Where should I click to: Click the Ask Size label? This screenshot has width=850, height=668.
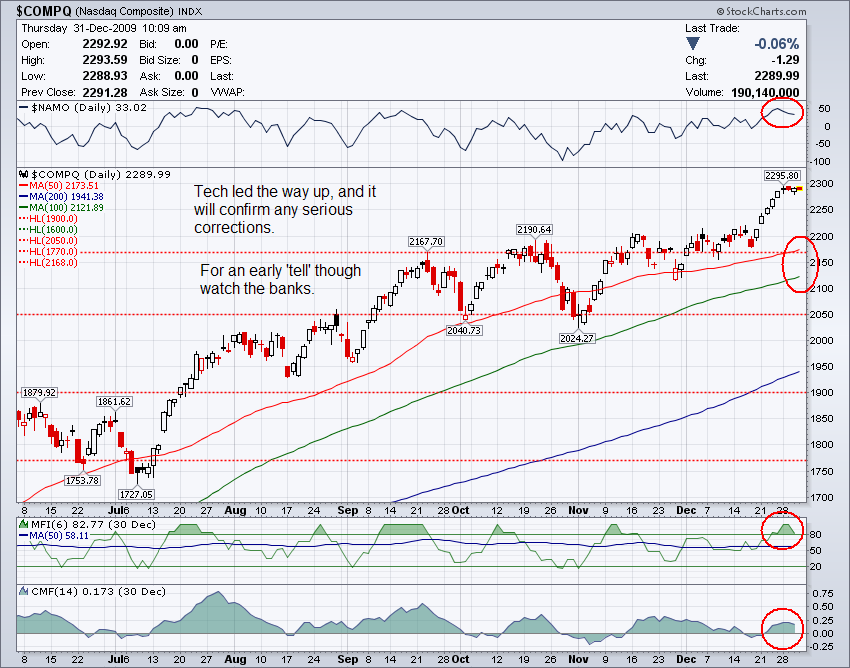(162, 92)
